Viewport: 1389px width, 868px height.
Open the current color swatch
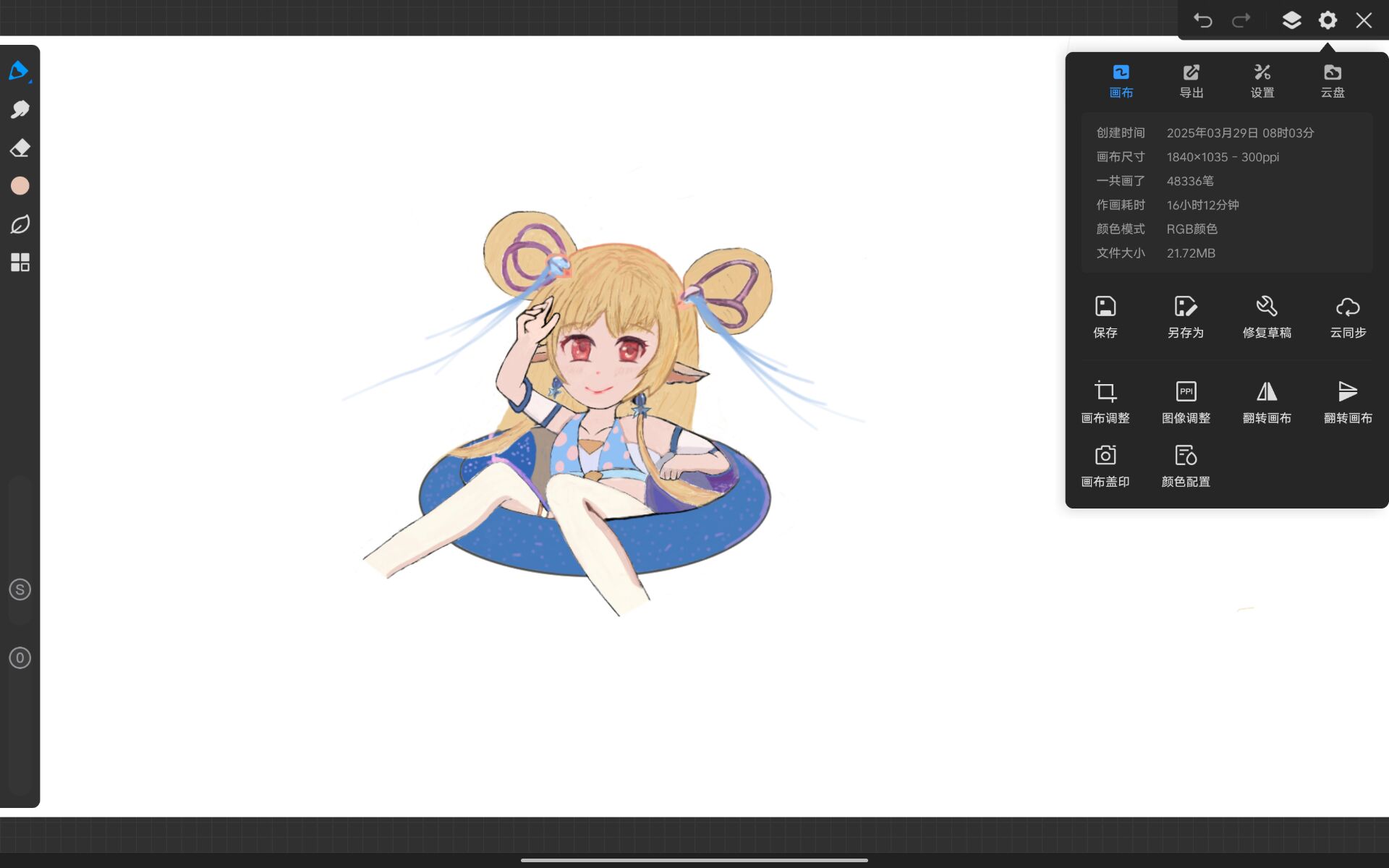coord(20,186)
